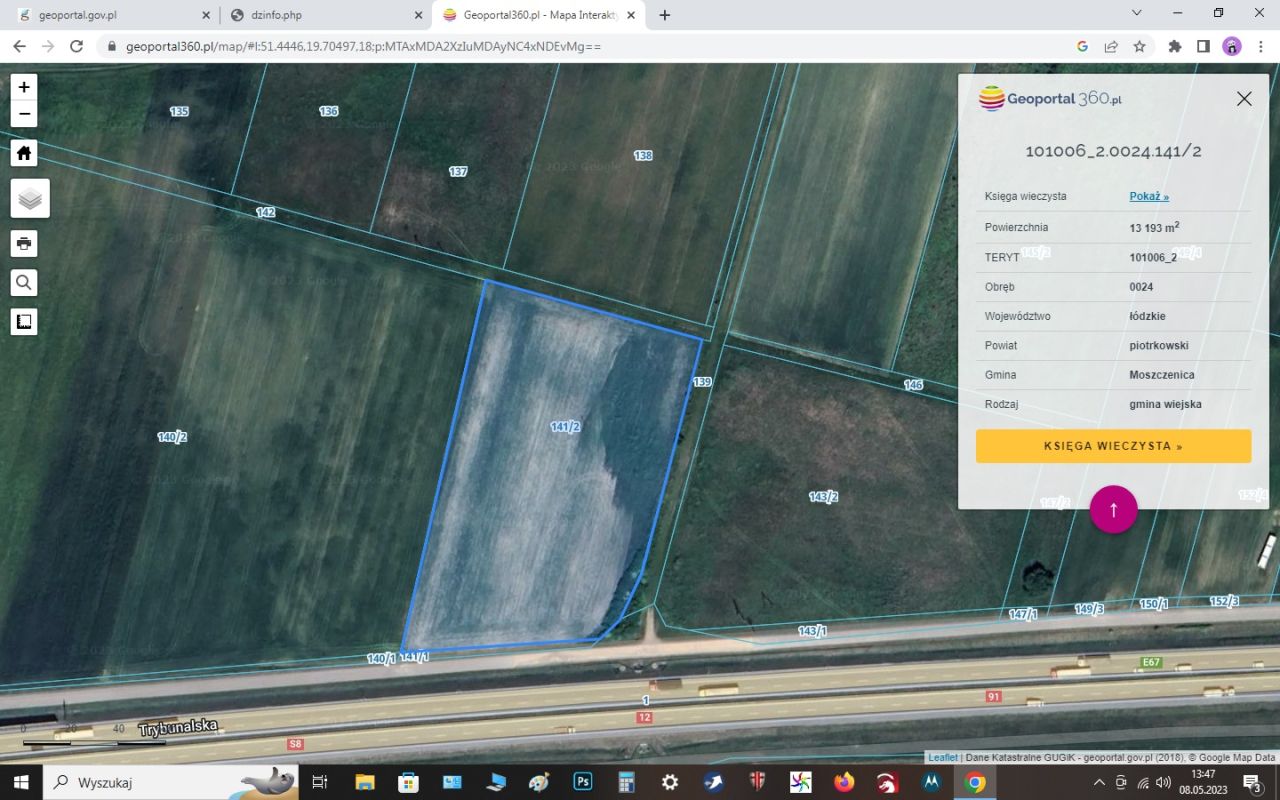
Task: Expand the tab search dropdown arrow
Action: point(1136,13)
